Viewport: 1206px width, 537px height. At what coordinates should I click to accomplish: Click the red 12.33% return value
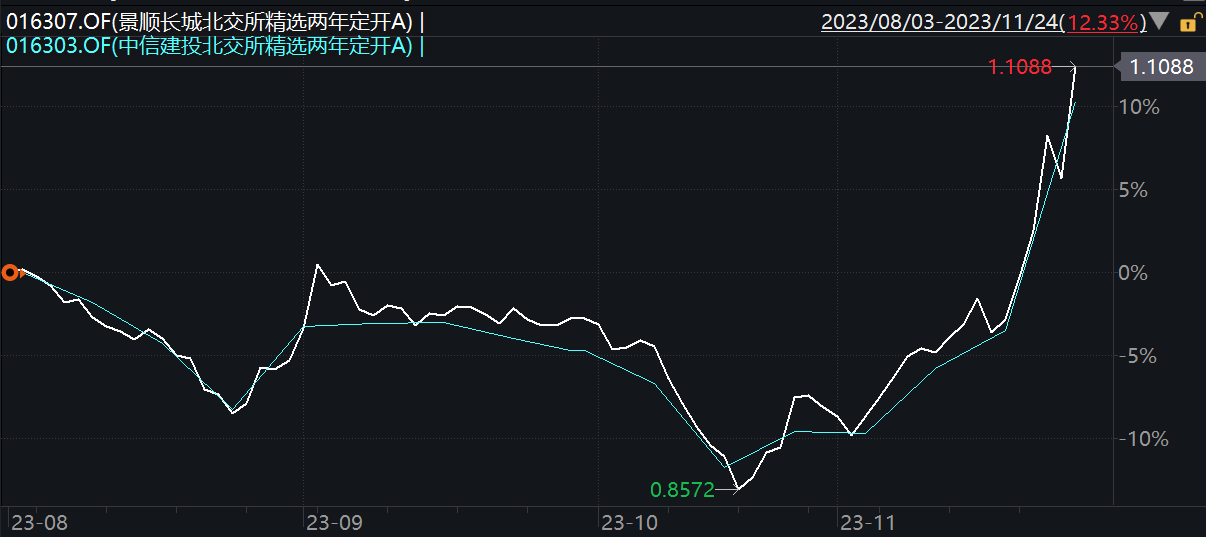1111,21
